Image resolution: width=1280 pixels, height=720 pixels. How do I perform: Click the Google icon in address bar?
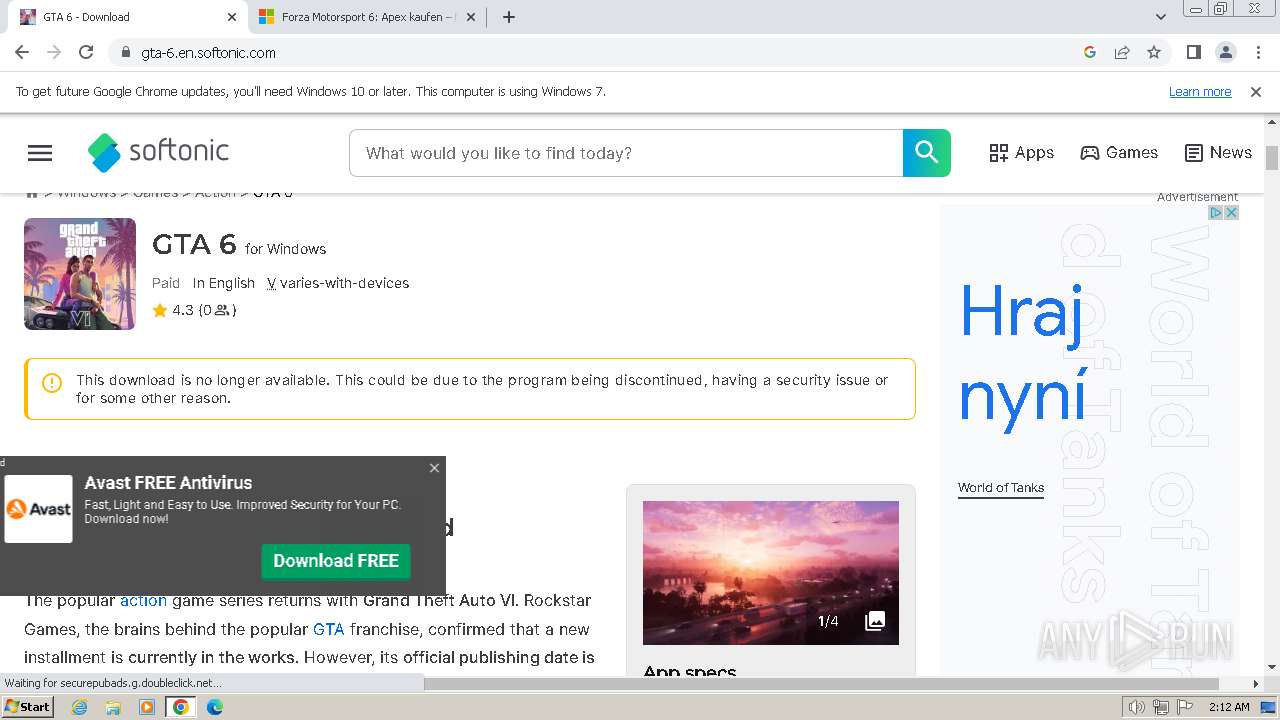tap(1090, 52)
